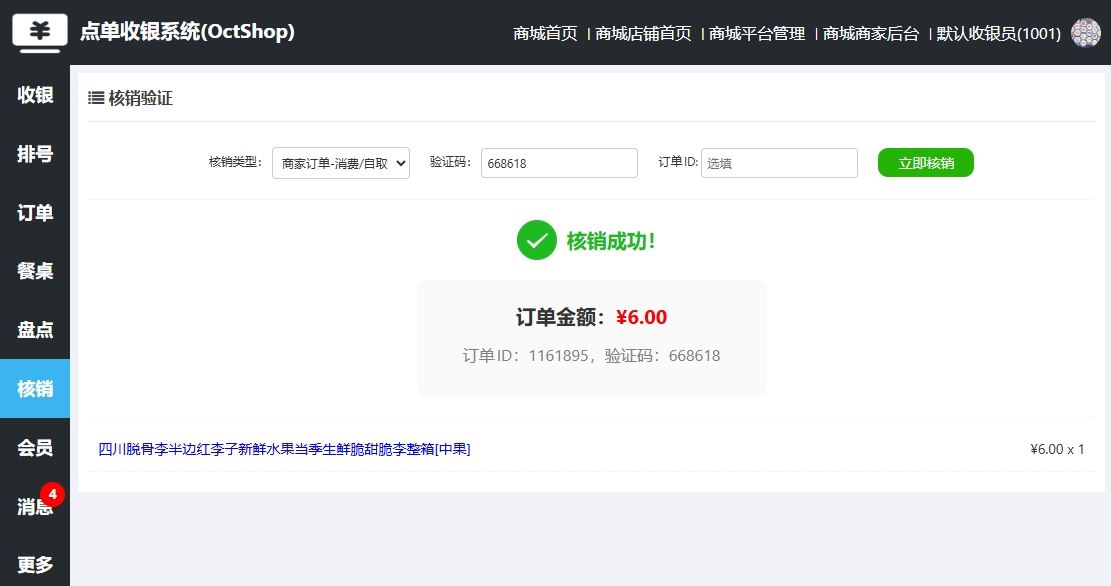Image resolution: width=1111 pixels, height=586 pixels.
Task: Open 更多 in the sidebar
Action: point(35,565)
